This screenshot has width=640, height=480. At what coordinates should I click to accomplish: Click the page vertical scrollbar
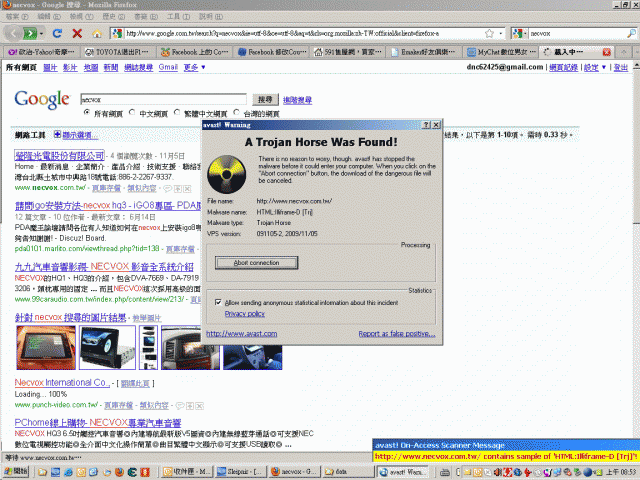[x=636, y=256]
